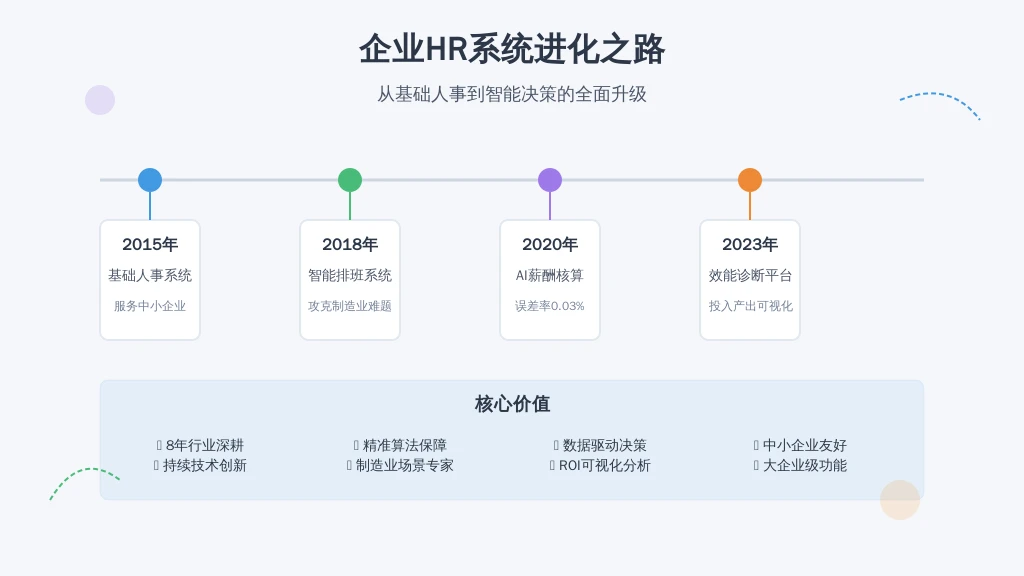
Task: Click the pale orange decorative circle
Action: pos(900,500)
